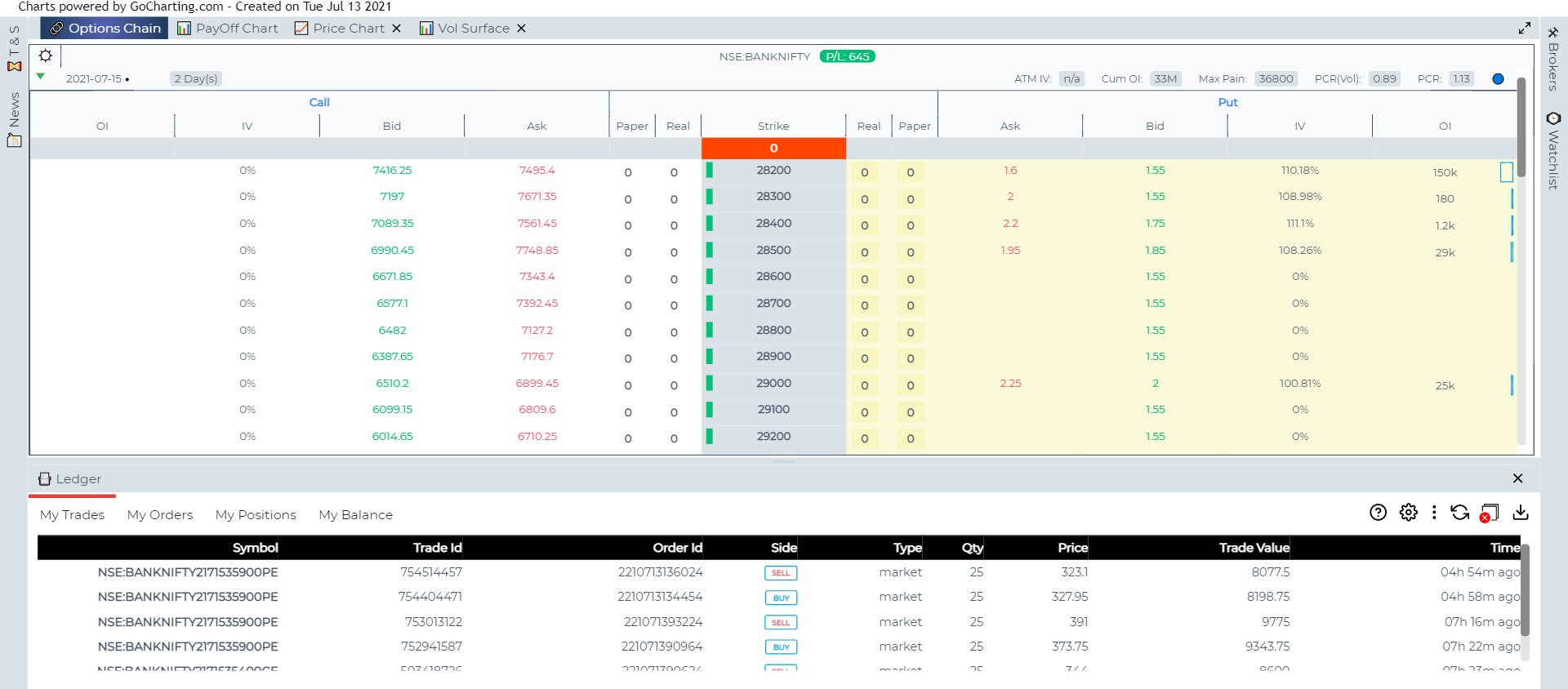Toggle OI bar box for 28200 put row

tap(1506, 172)
